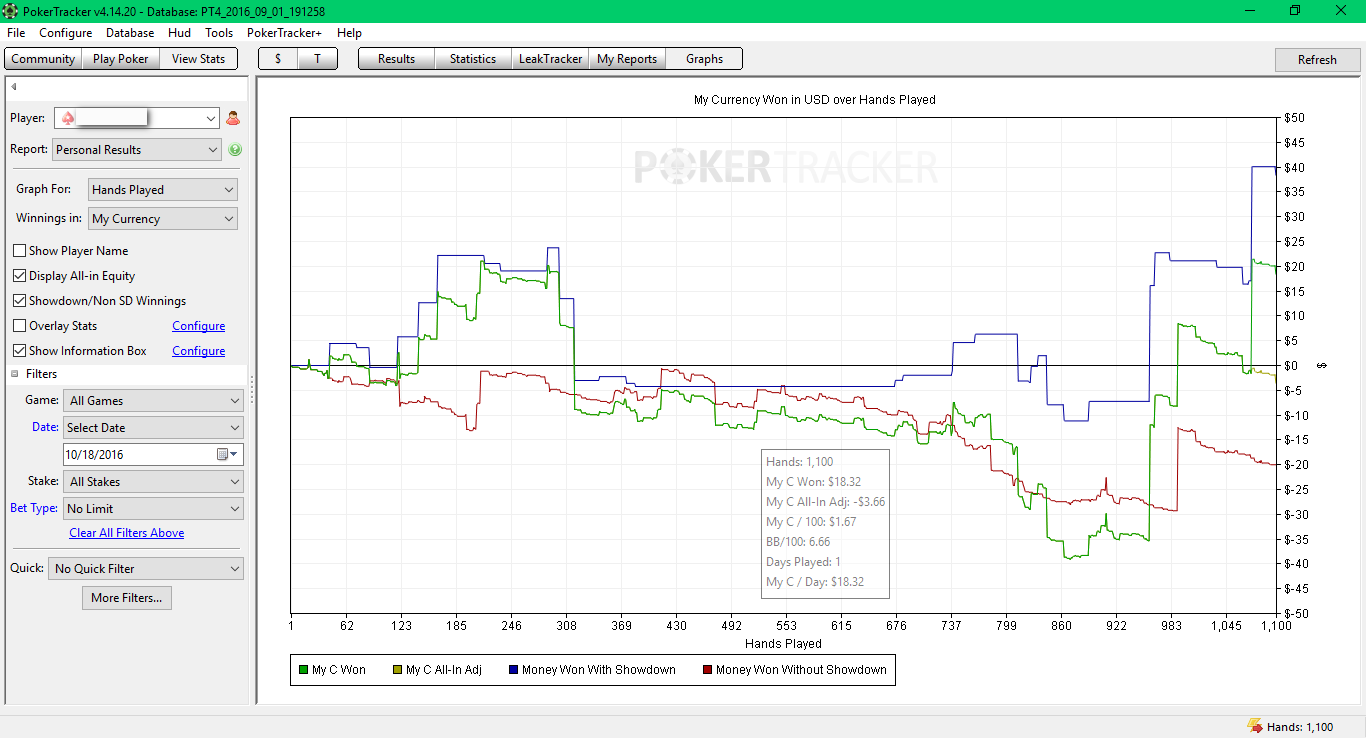Click the red player selection icon

[233, 118]
